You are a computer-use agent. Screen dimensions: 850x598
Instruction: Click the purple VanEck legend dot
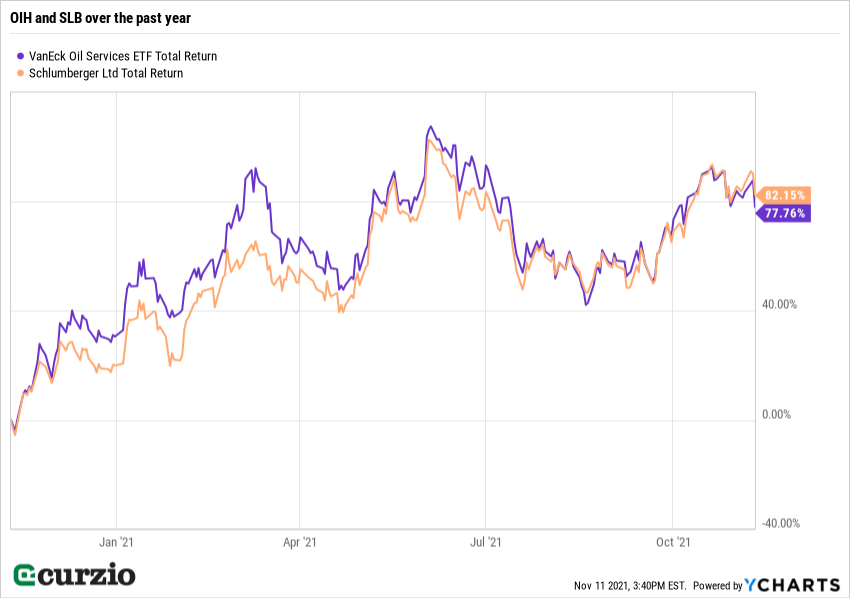pyautogui.click(x=21, y=57)
